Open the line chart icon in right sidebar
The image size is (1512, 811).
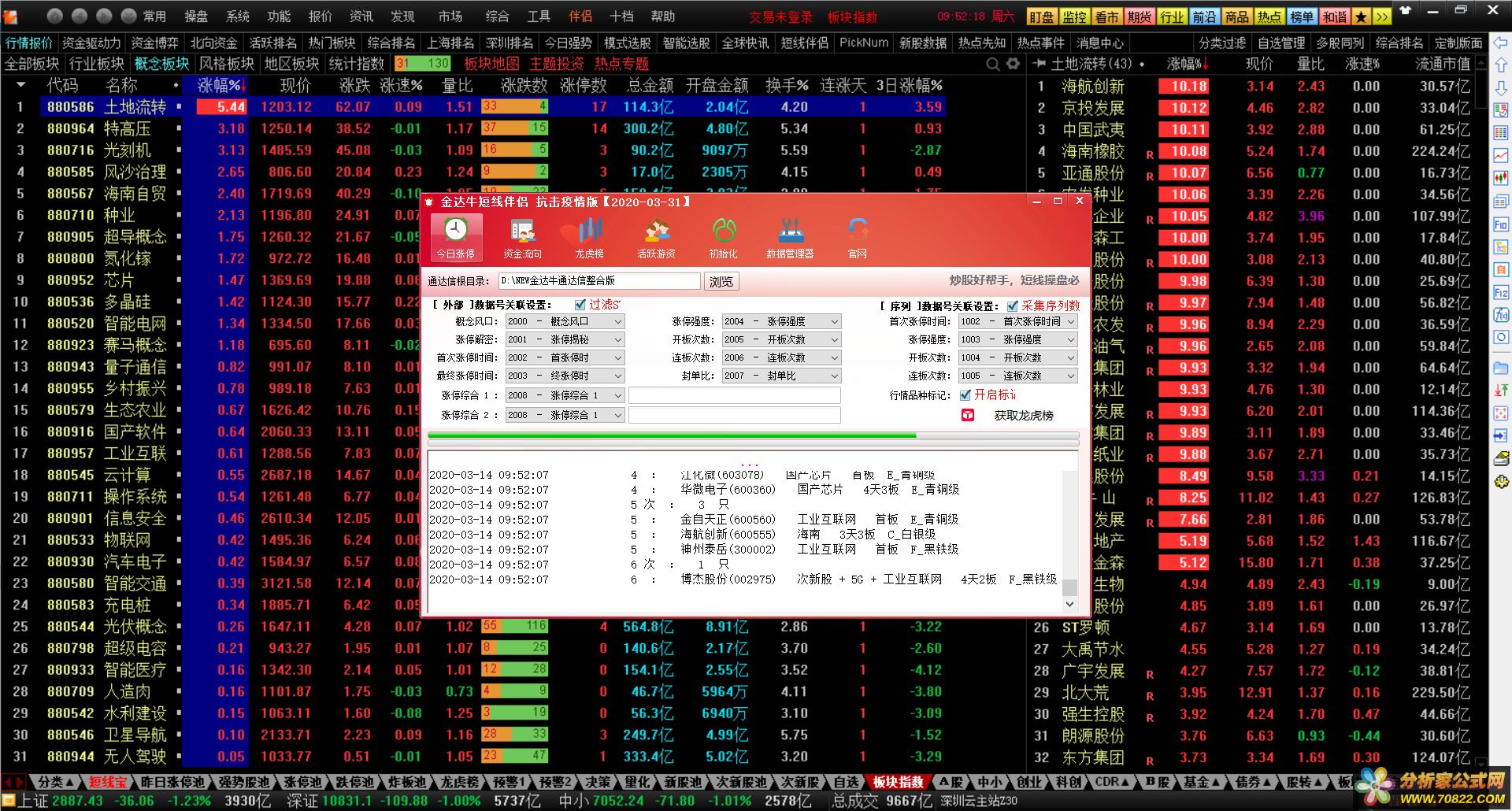tap(1501, 156)
